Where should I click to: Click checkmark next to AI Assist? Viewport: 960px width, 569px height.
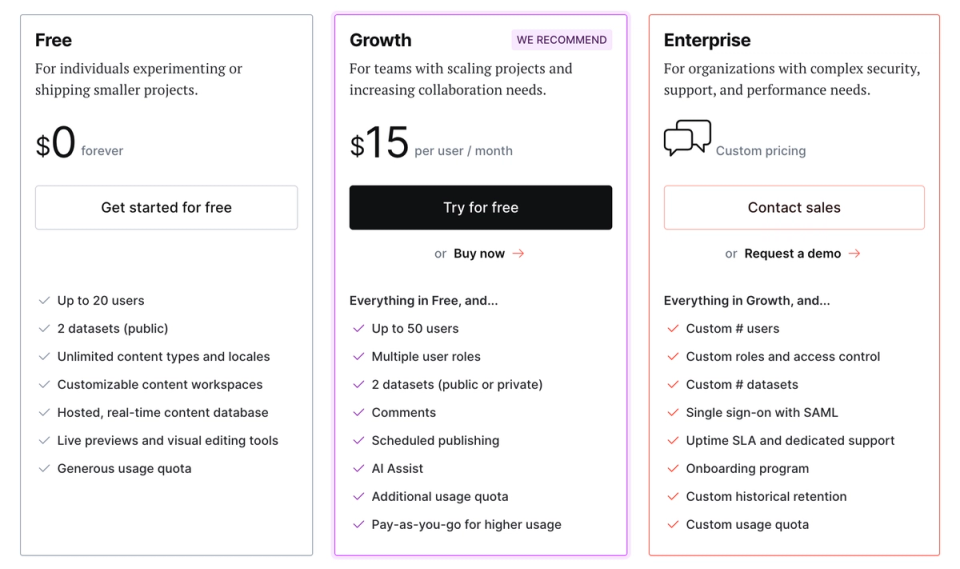(359, 469)
